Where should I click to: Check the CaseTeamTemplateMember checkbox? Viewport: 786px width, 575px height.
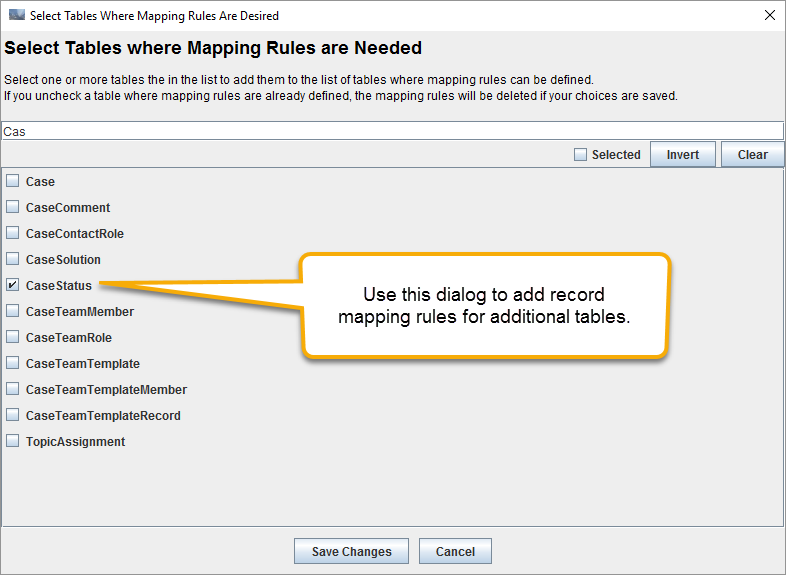coord(13,390)
